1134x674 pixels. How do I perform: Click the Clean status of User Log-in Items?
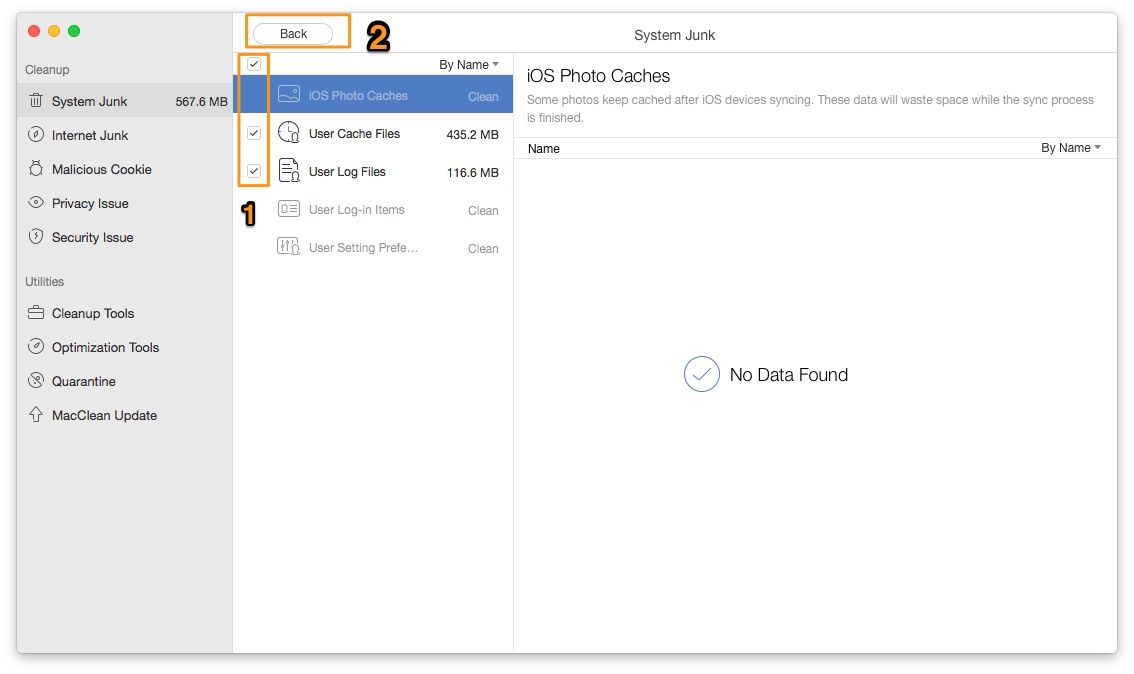pyautogui.click(x=483, y=210)
